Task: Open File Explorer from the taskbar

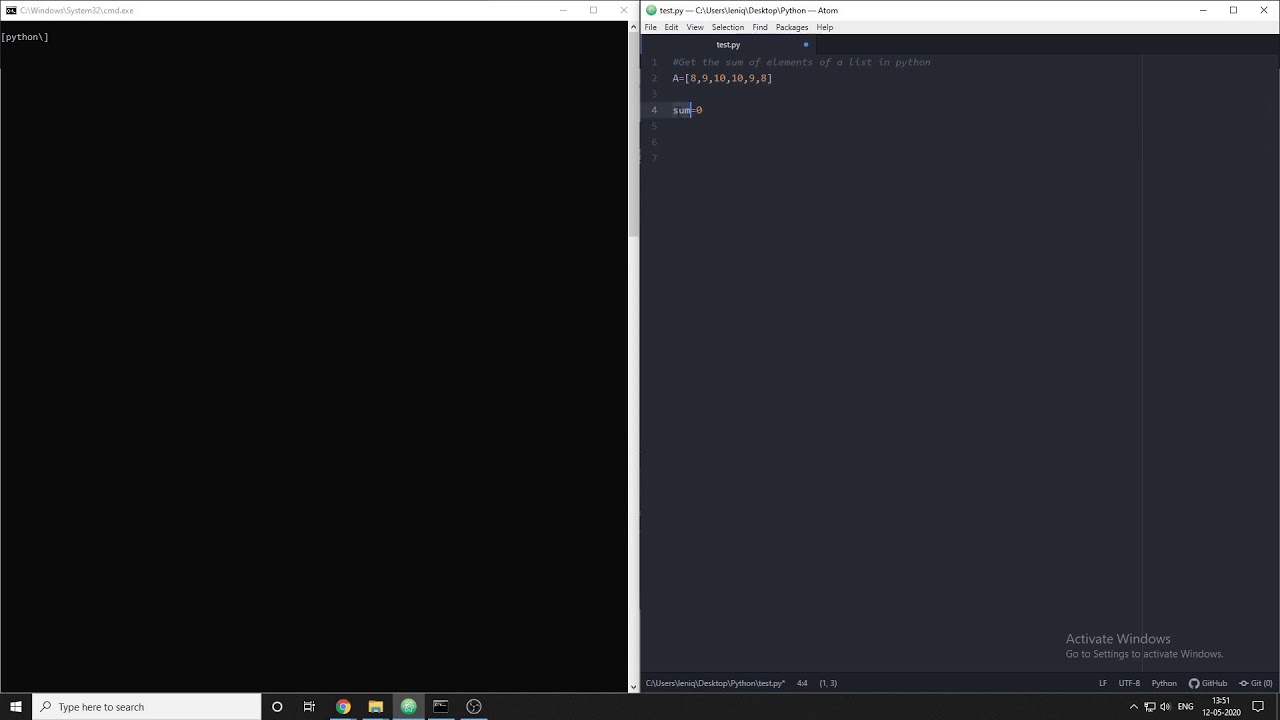Action: coord(376,706)
